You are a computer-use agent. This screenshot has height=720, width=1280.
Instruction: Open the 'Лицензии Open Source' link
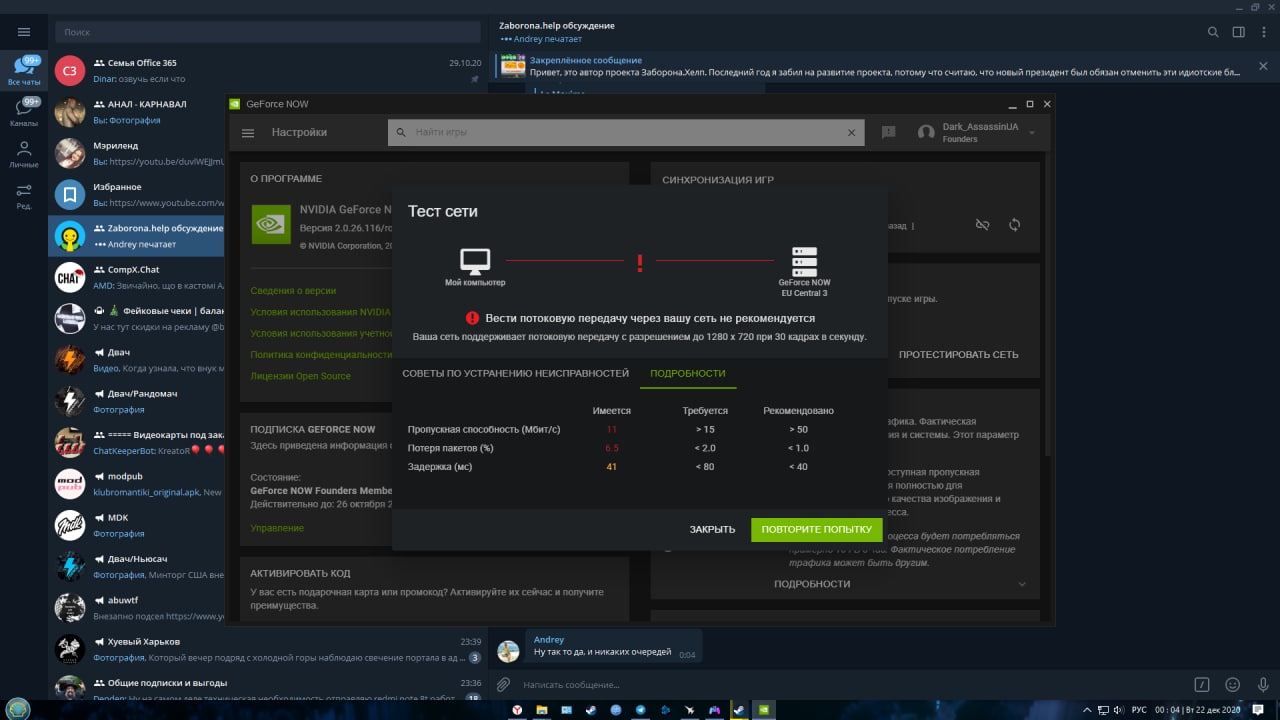tap(301, 376)
